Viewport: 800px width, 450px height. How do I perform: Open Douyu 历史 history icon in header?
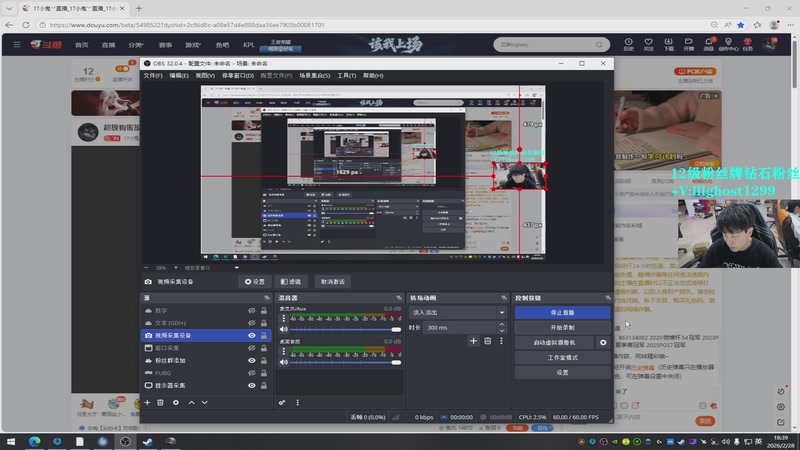point(629,44)
